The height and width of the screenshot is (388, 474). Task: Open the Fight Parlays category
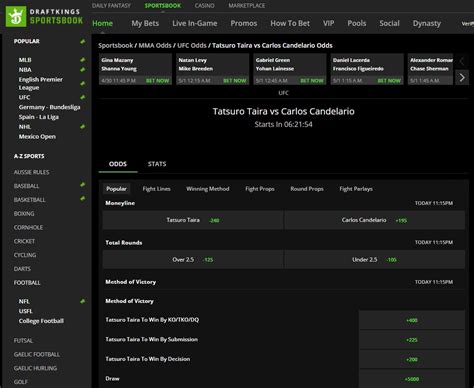(x=356, y=189)
